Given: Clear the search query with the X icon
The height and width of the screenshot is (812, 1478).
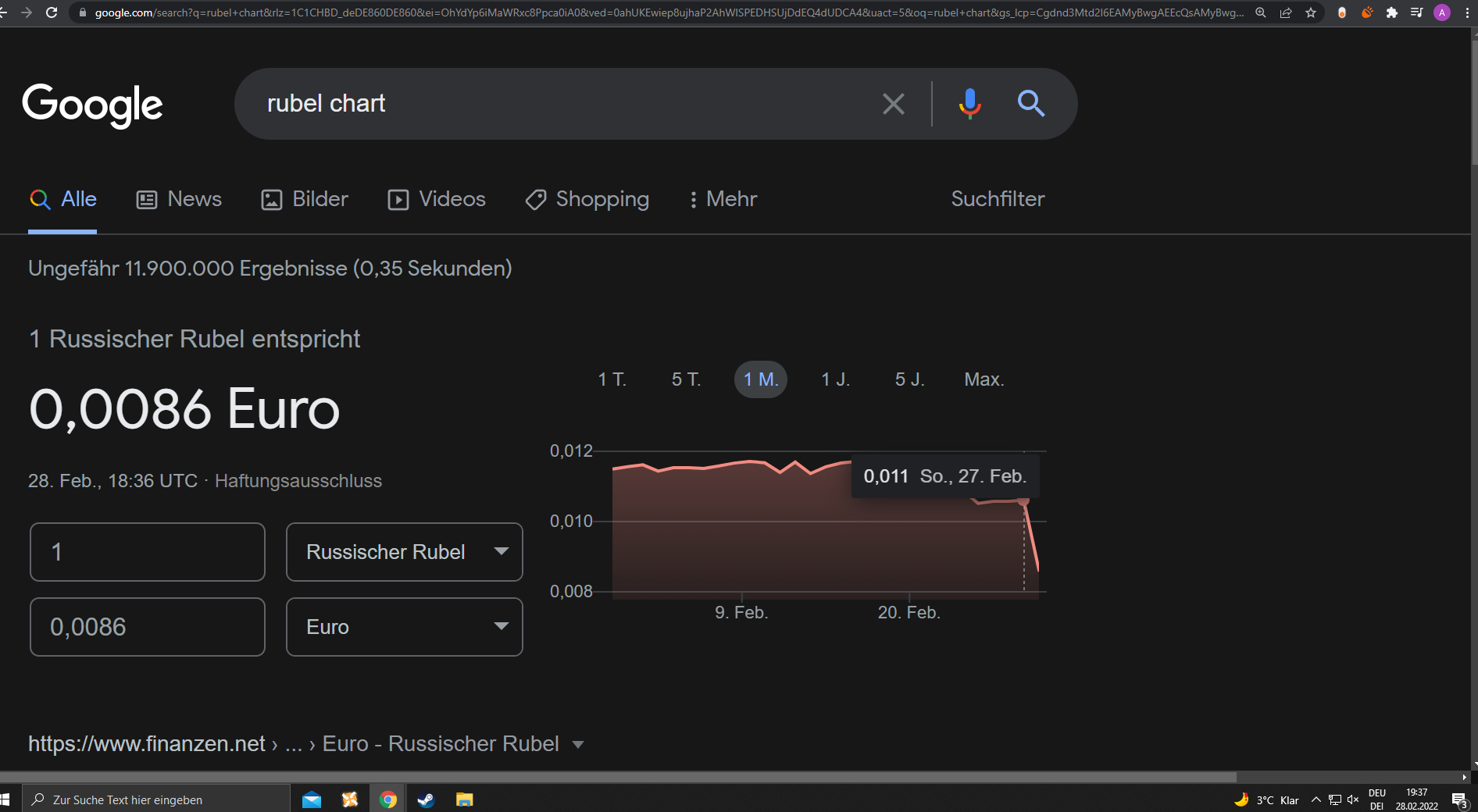Looking at the screenshot, I should (894, 104).
